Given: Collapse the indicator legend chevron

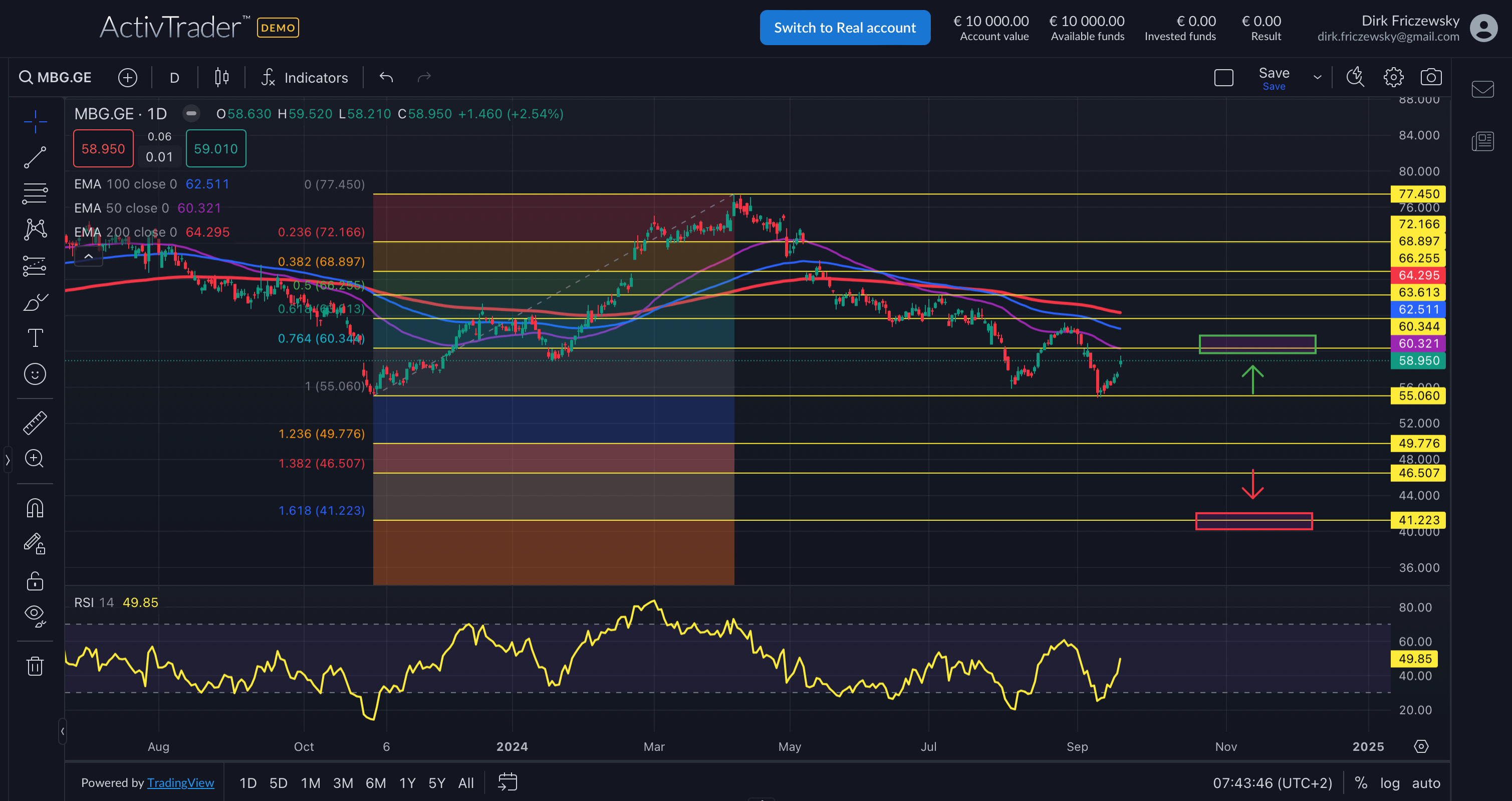Looking at the screenshot, I should [89, 257].
